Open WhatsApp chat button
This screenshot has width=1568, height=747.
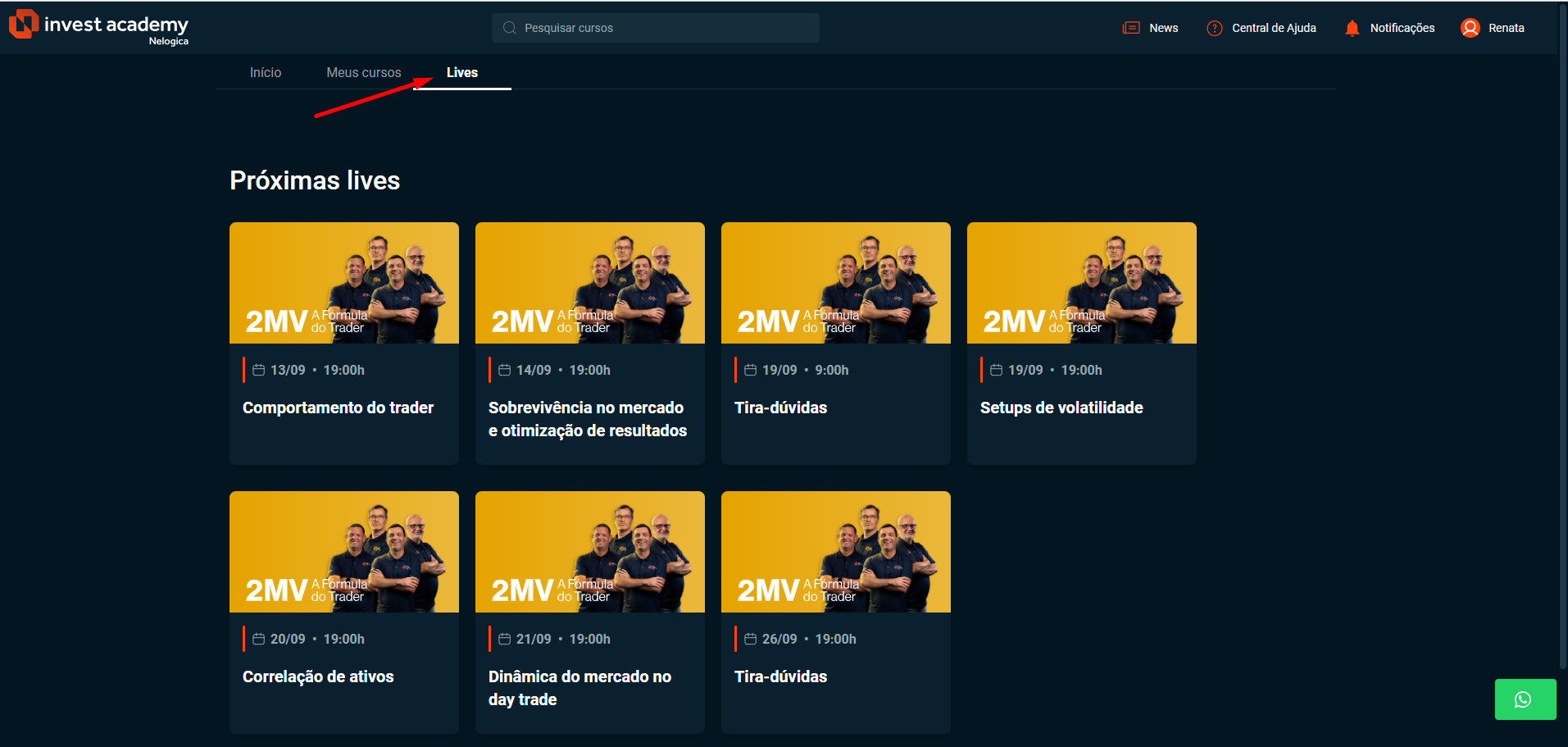coord(1525,699)
